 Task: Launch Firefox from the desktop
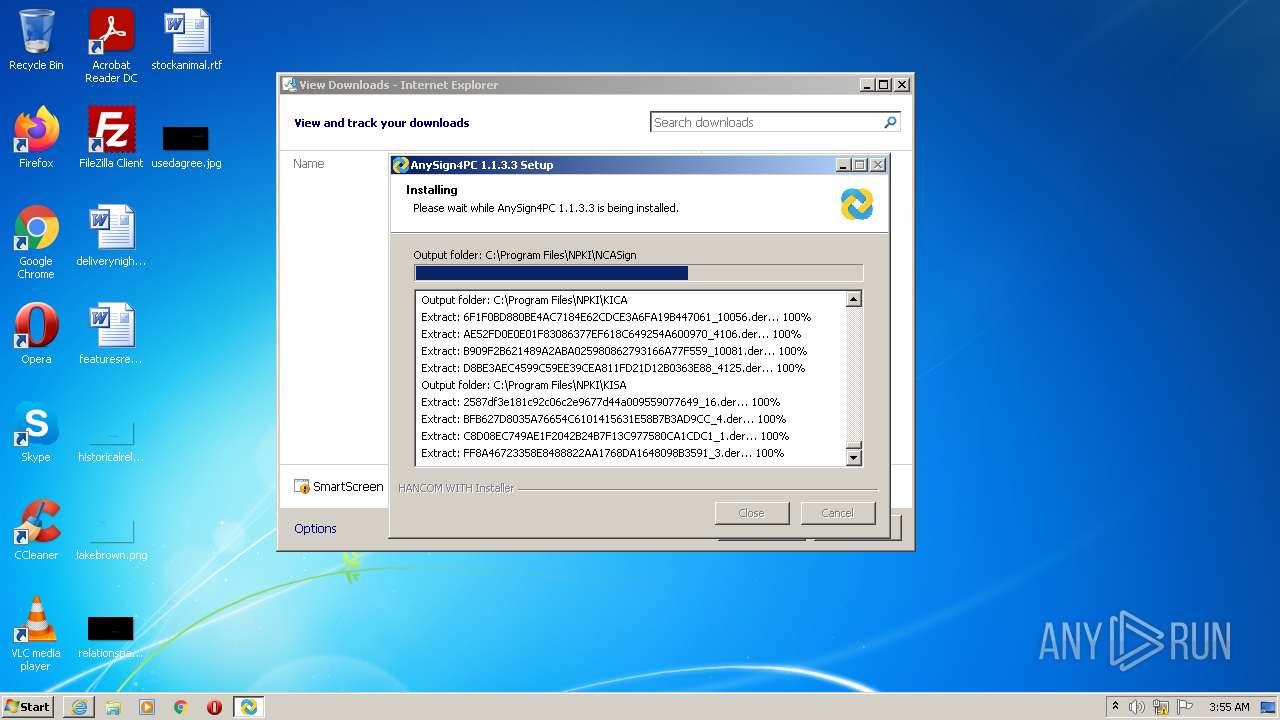36,138
